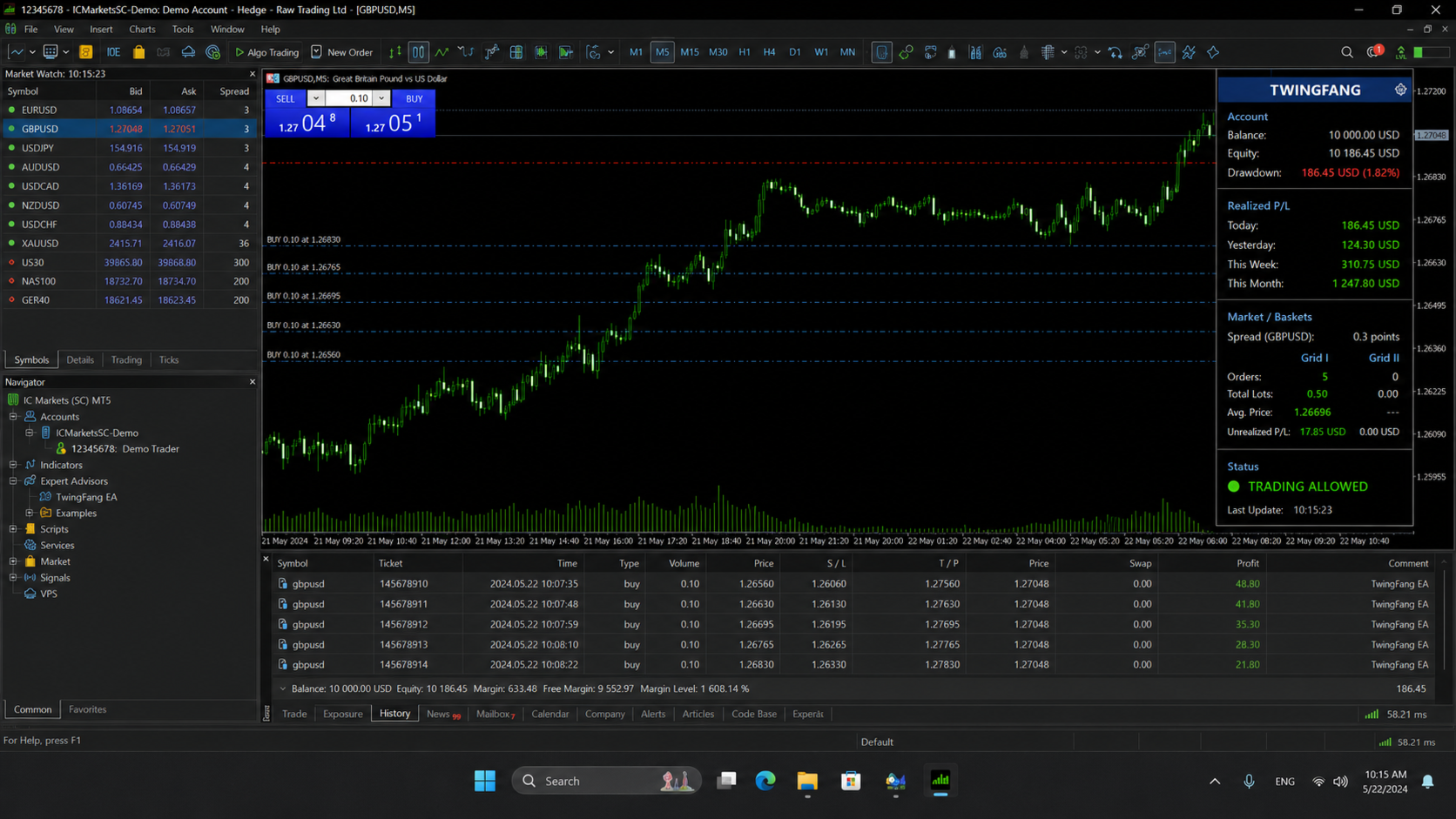Collapse the Expert Advisors node
This screenshot has height=819, width=1456.
[14, 480]
